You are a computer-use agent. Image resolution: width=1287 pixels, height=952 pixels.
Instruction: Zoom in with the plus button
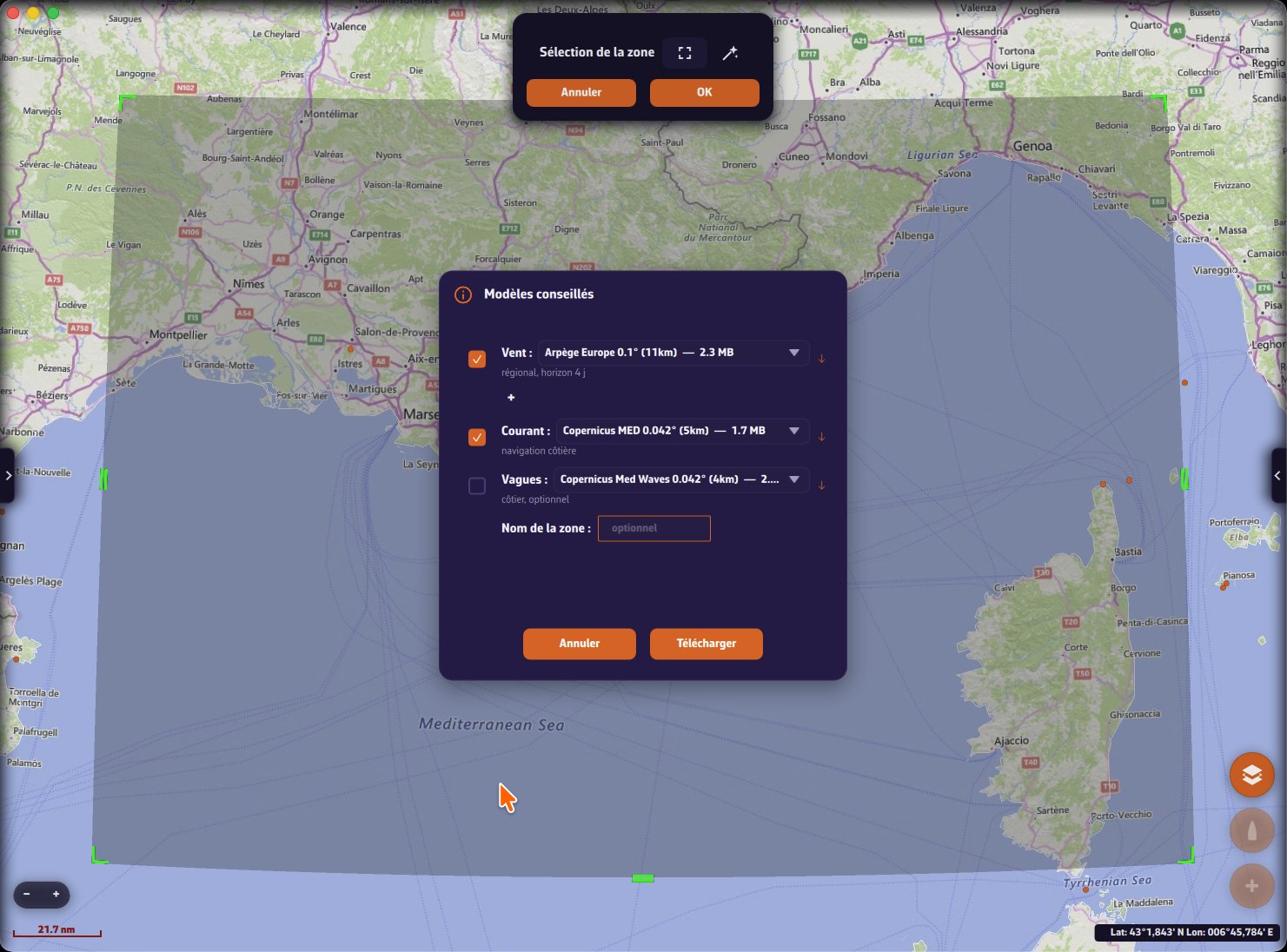56,894
